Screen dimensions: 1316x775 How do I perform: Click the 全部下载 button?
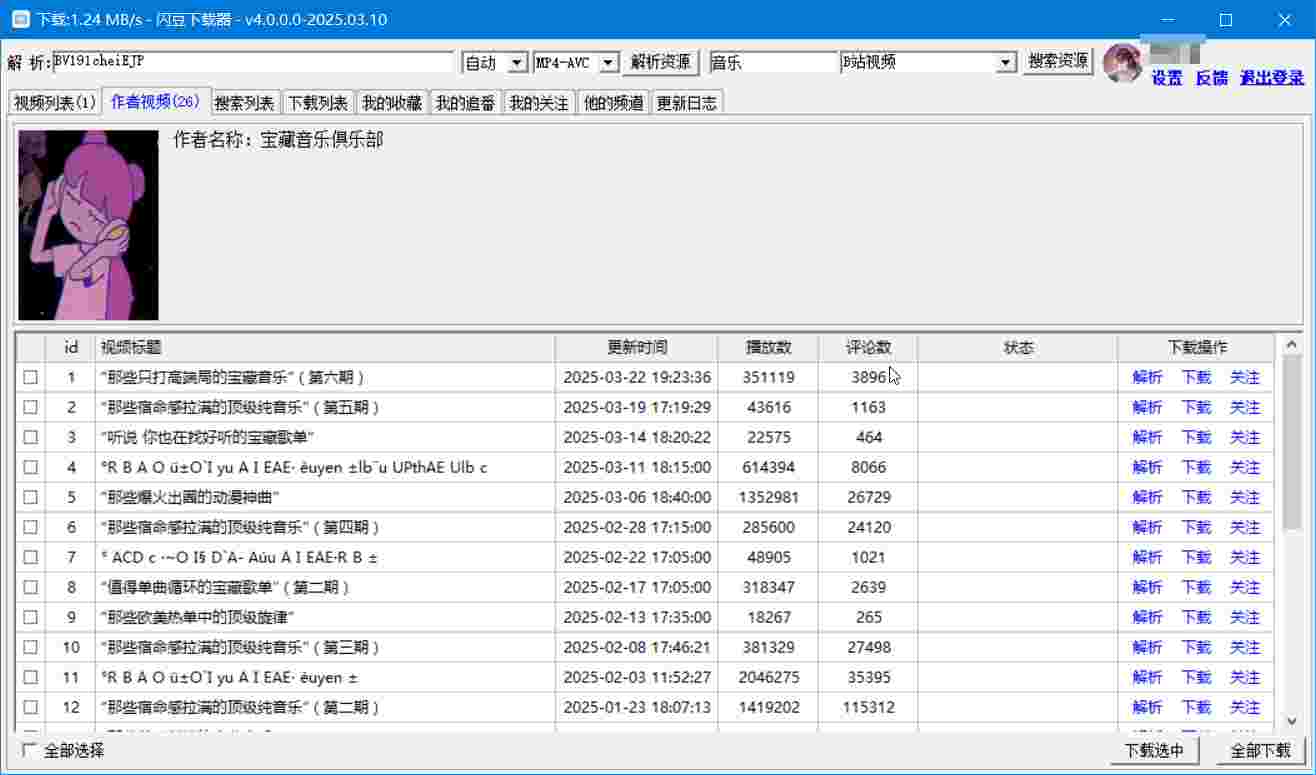[x=1260, y=750]
